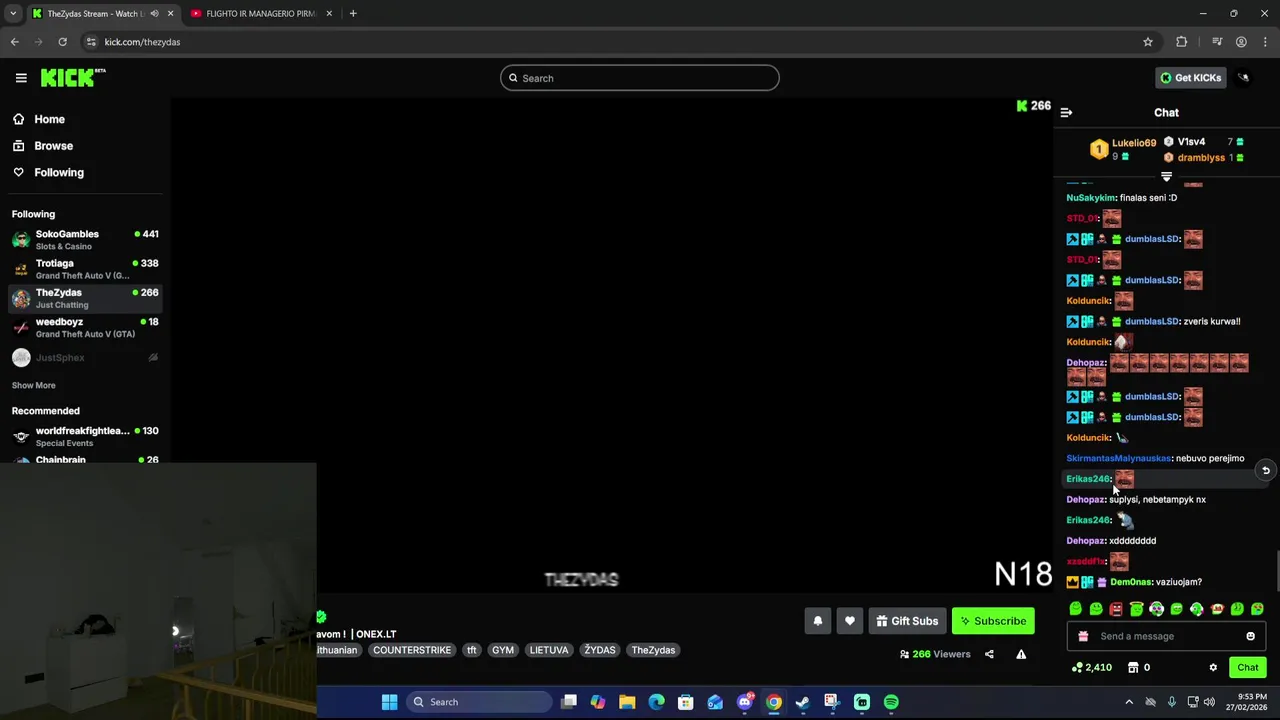Click taskbar Search box
Viewport: 1280px width, 720px height.
coord(479,702)
